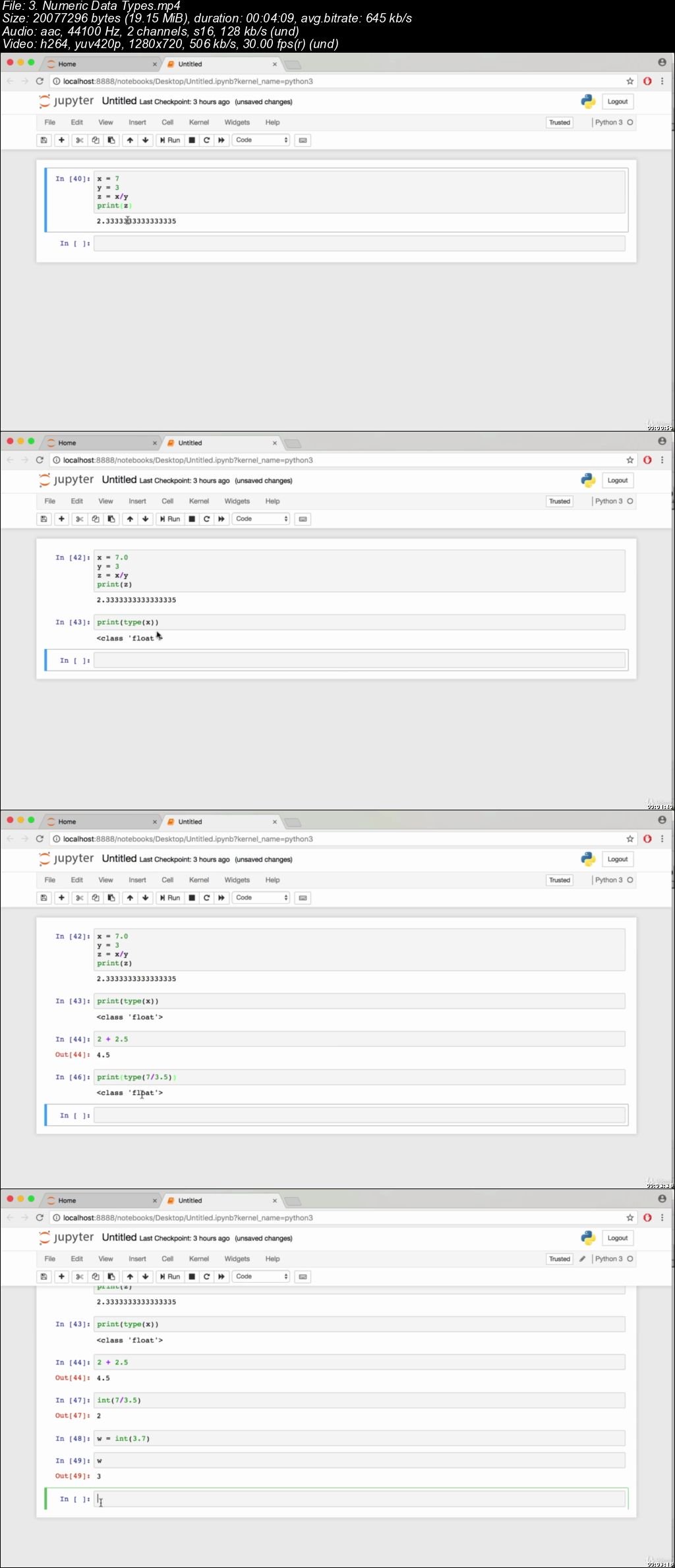Restart-and-run-all fast-forward icon in In [40] frame
The image size is (675, 1568).
[221, 140]
